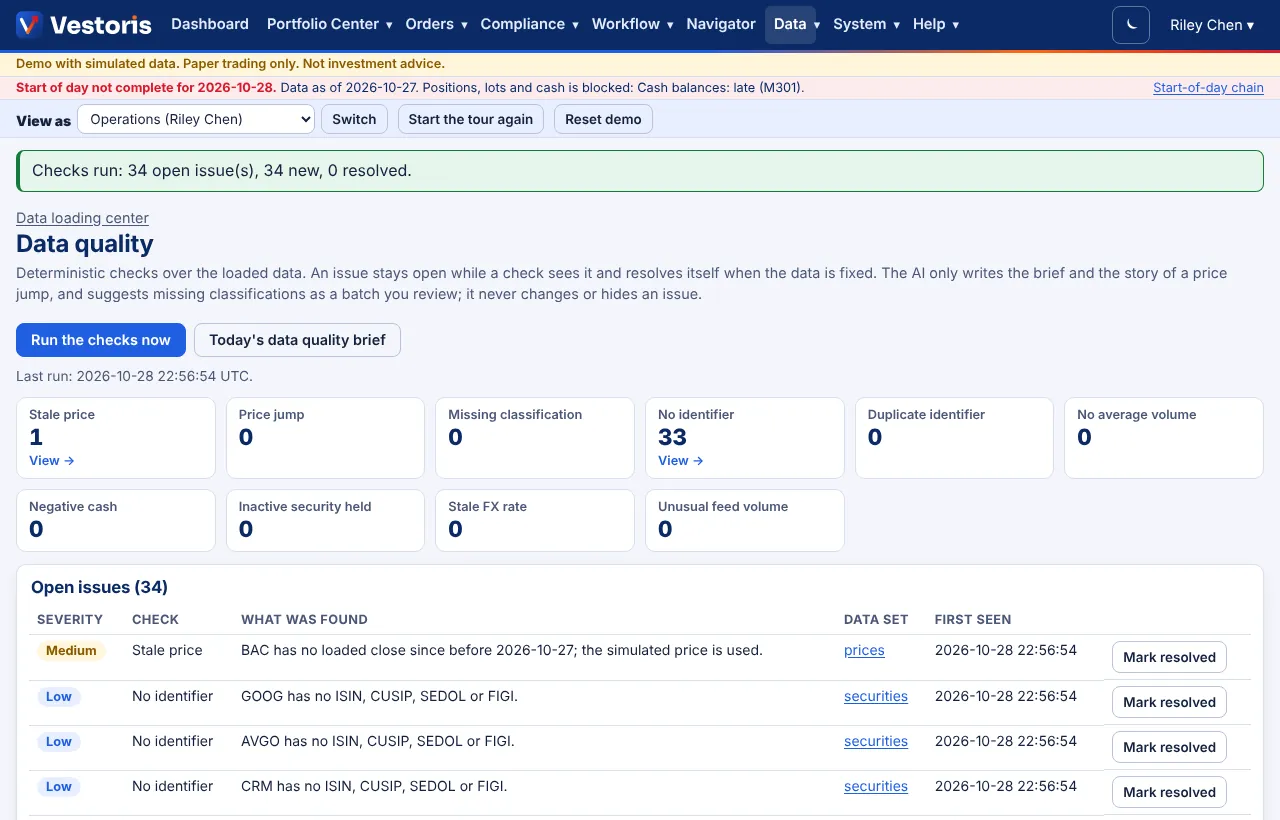Mark the GOOG issue resolved
Image resolution: width=1280 pixels, height=820 pixels.
pos(1169,702)
